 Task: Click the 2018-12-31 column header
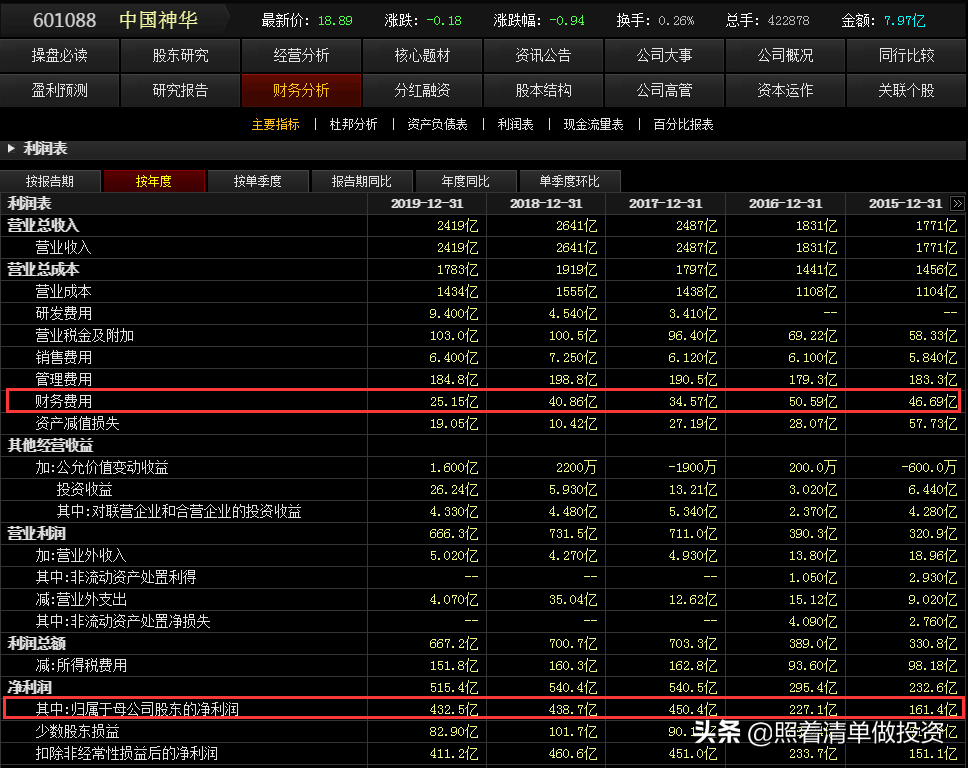pos(546,204)
